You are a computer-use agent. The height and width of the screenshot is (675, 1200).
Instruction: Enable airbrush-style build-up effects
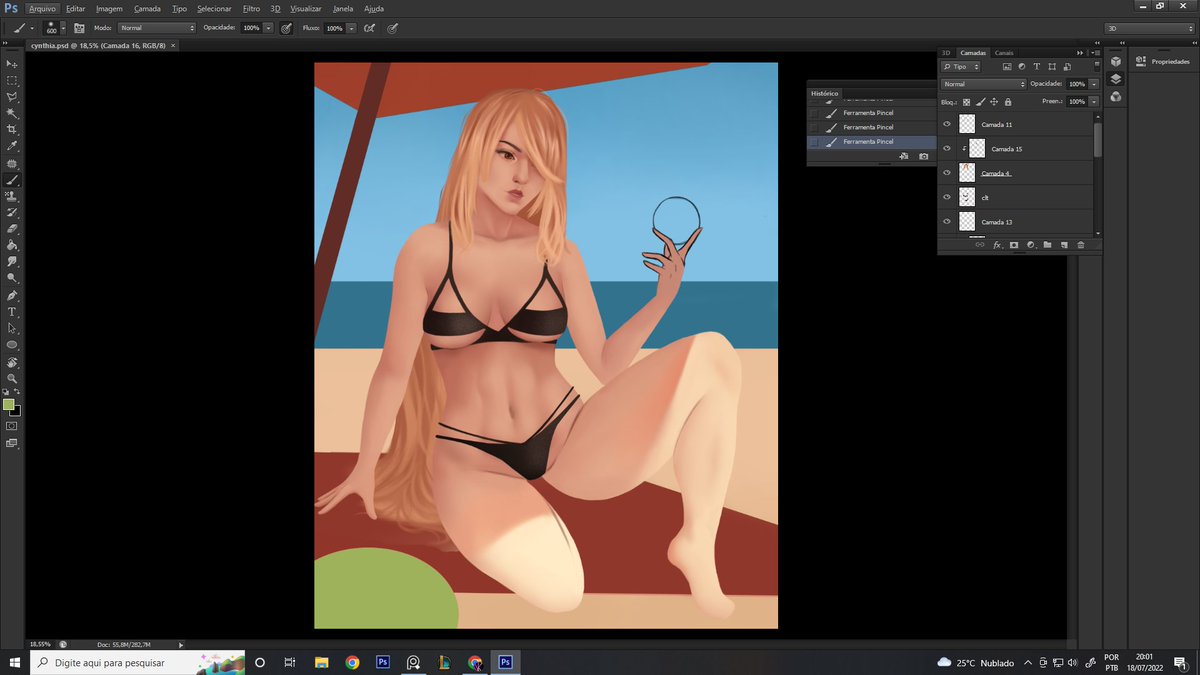[370, 28]
